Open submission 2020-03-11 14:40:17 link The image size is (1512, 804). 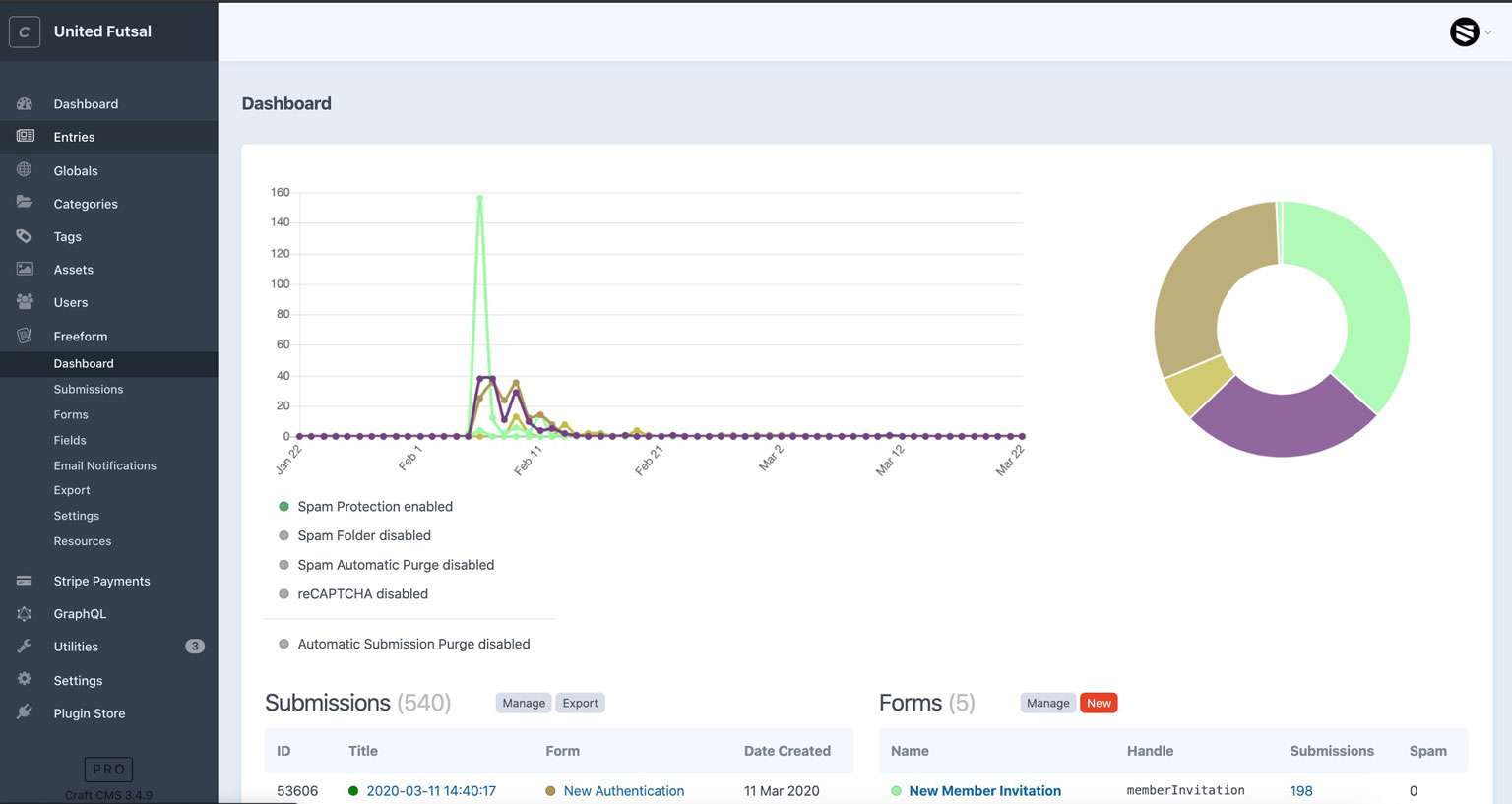(x=431, y=790)
